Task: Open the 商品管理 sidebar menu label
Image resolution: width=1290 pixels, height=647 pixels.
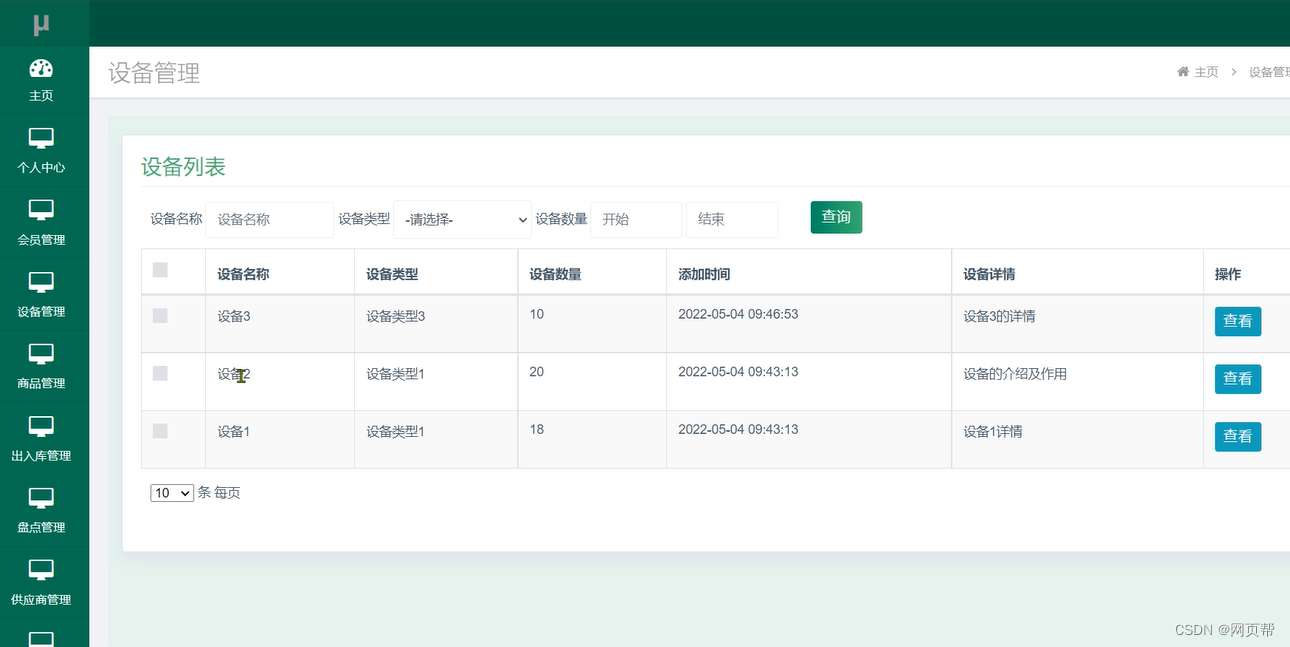Action: point(41,384)
